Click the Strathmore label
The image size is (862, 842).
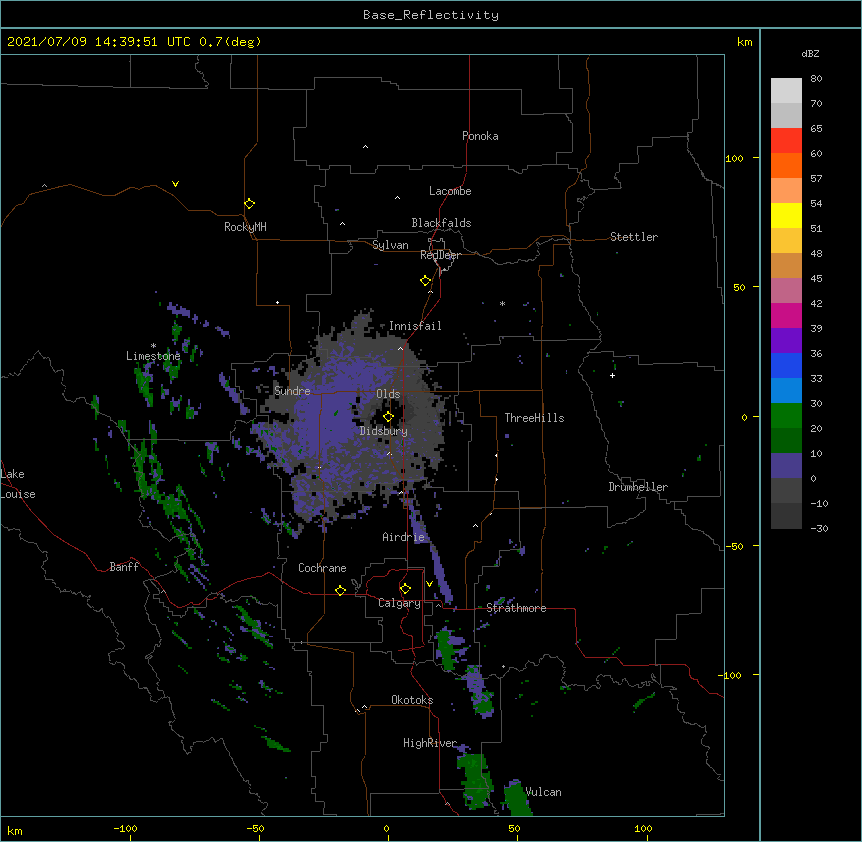pyautogui.click(x=516, y=608)
